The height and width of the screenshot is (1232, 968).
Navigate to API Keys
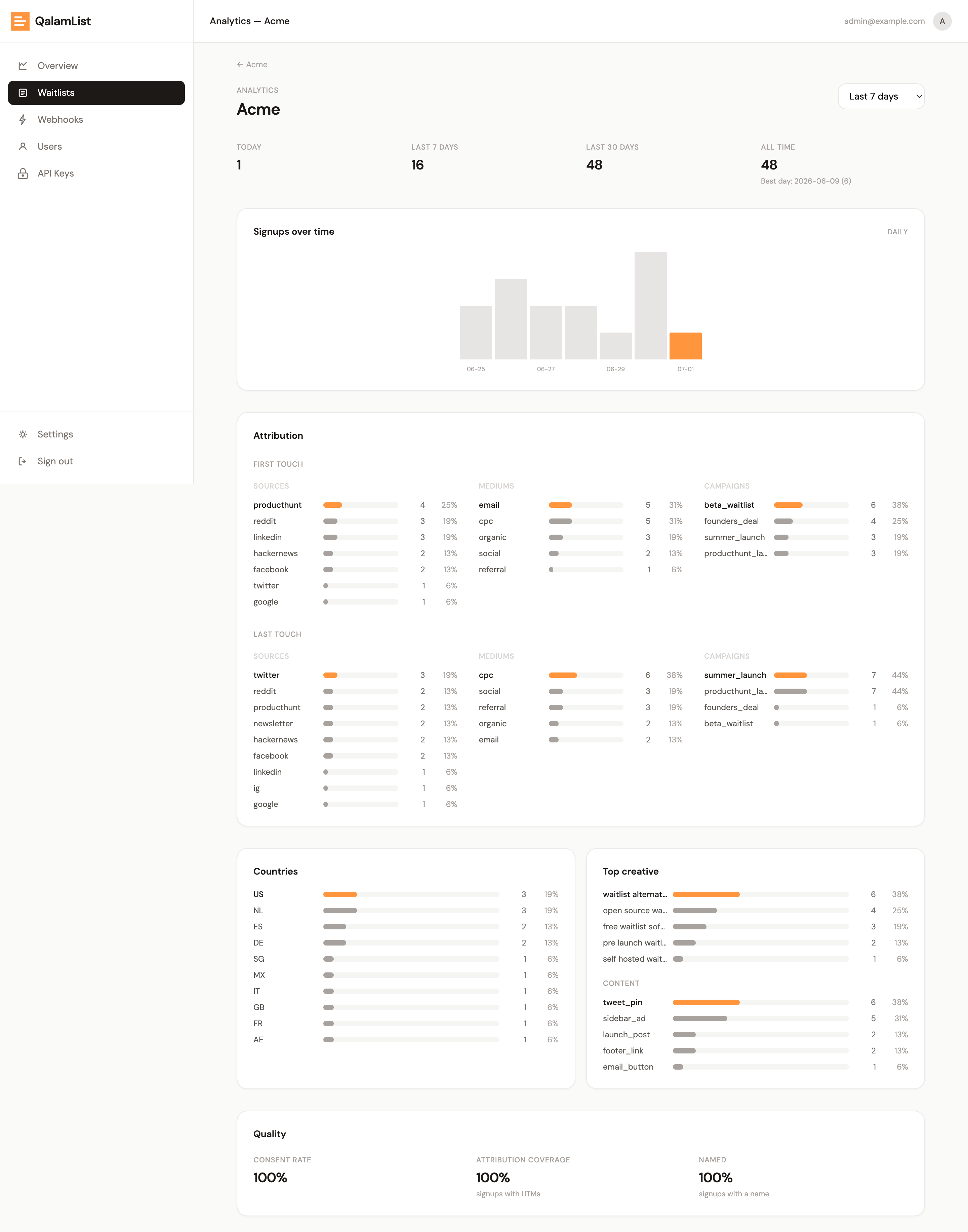pyautogui.click(x=96, y=174)
